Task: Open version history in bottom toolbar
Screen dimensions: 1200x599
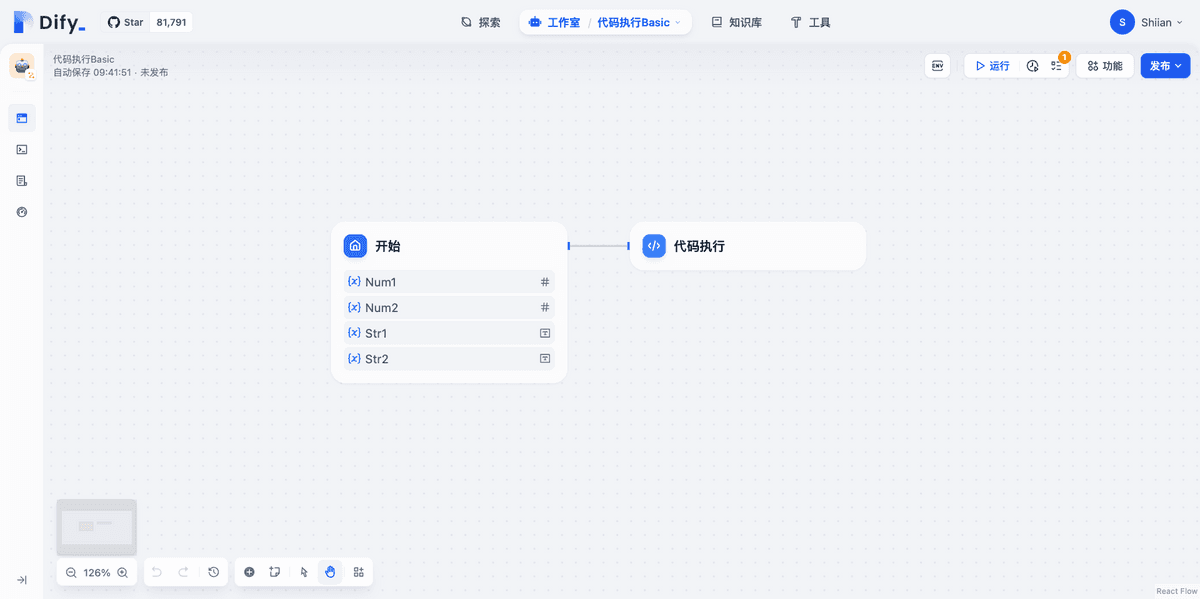Action: point(213,572)
